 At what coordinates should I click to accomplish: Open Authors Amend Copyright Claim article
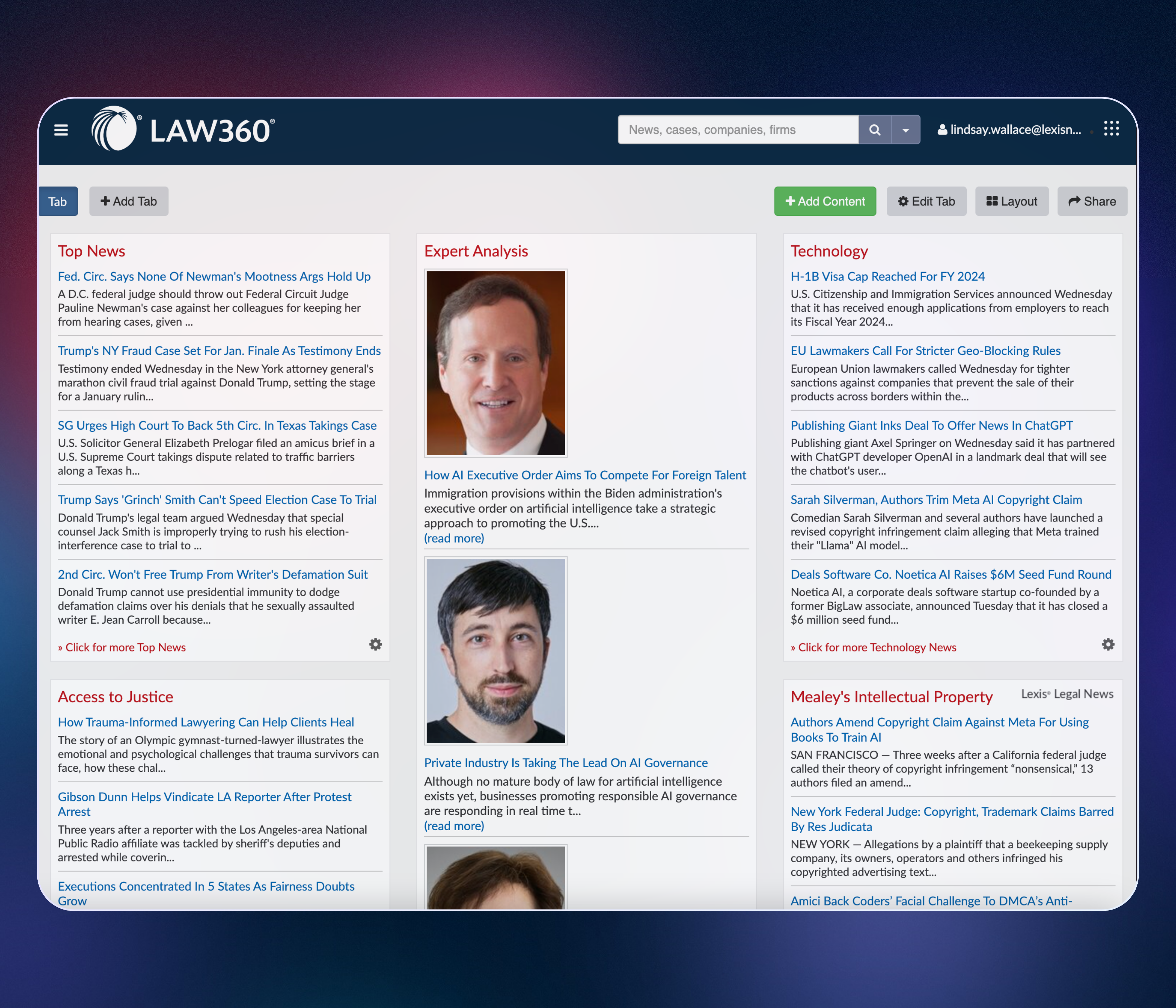tap(940, 729)
